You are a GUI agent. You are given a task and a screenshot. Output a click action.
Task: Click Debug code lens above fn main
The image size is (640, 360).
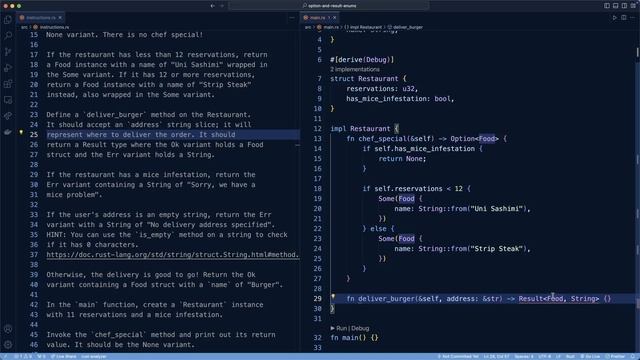(360, 328)
